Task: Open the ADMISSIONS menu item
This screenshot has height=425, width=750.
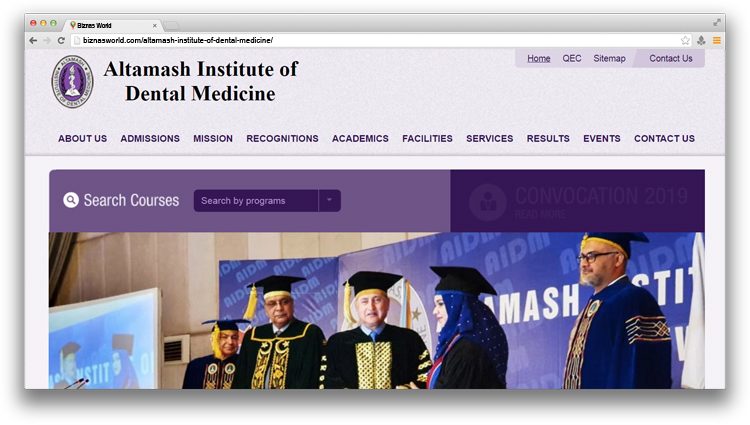Action: pos(150,139)
